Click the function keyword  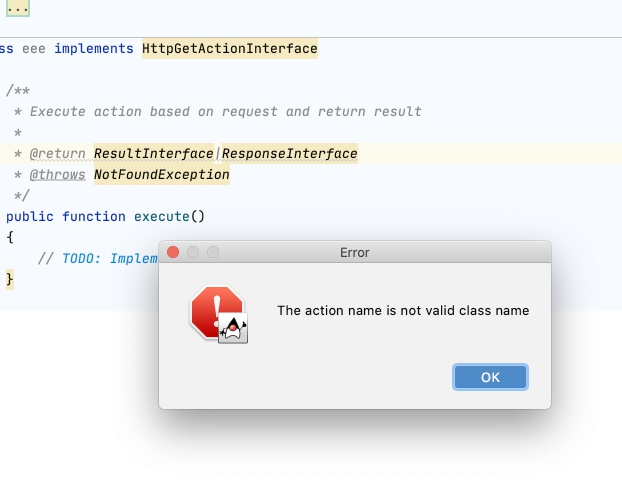coord(94,217)
